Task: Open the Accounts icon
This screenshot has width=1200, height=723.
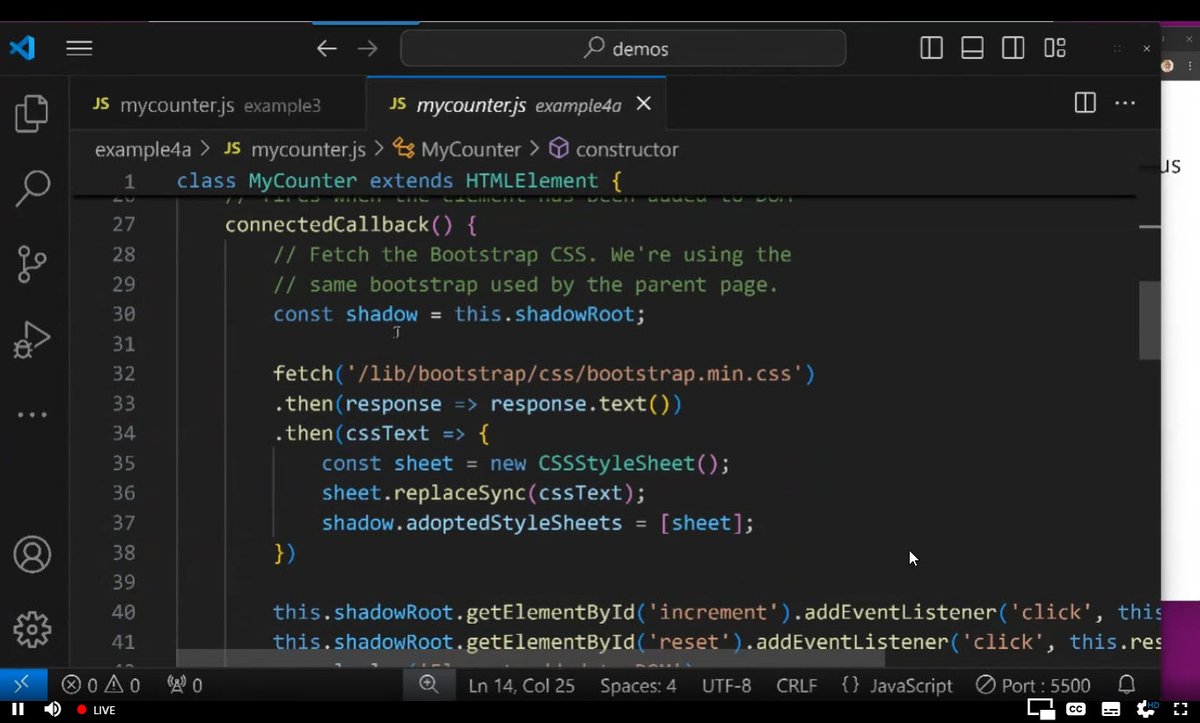Action: coord(32,554)
